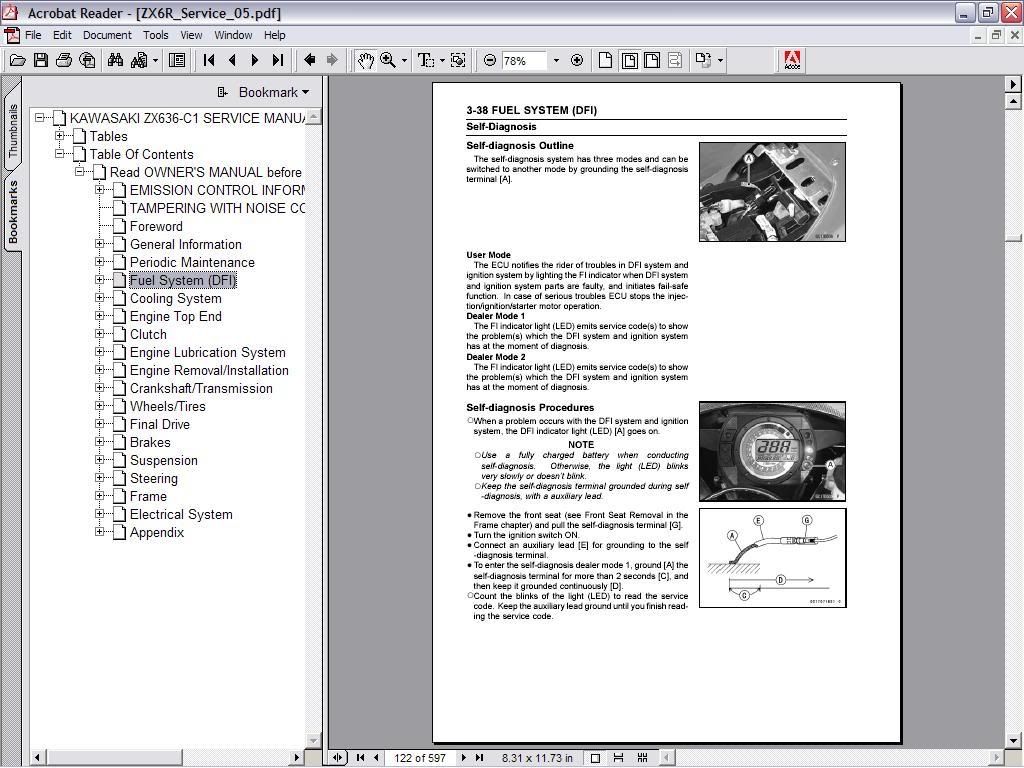Screen dimensions: 1024x768
Task: Open the Document menu
Action: (107, 35)
